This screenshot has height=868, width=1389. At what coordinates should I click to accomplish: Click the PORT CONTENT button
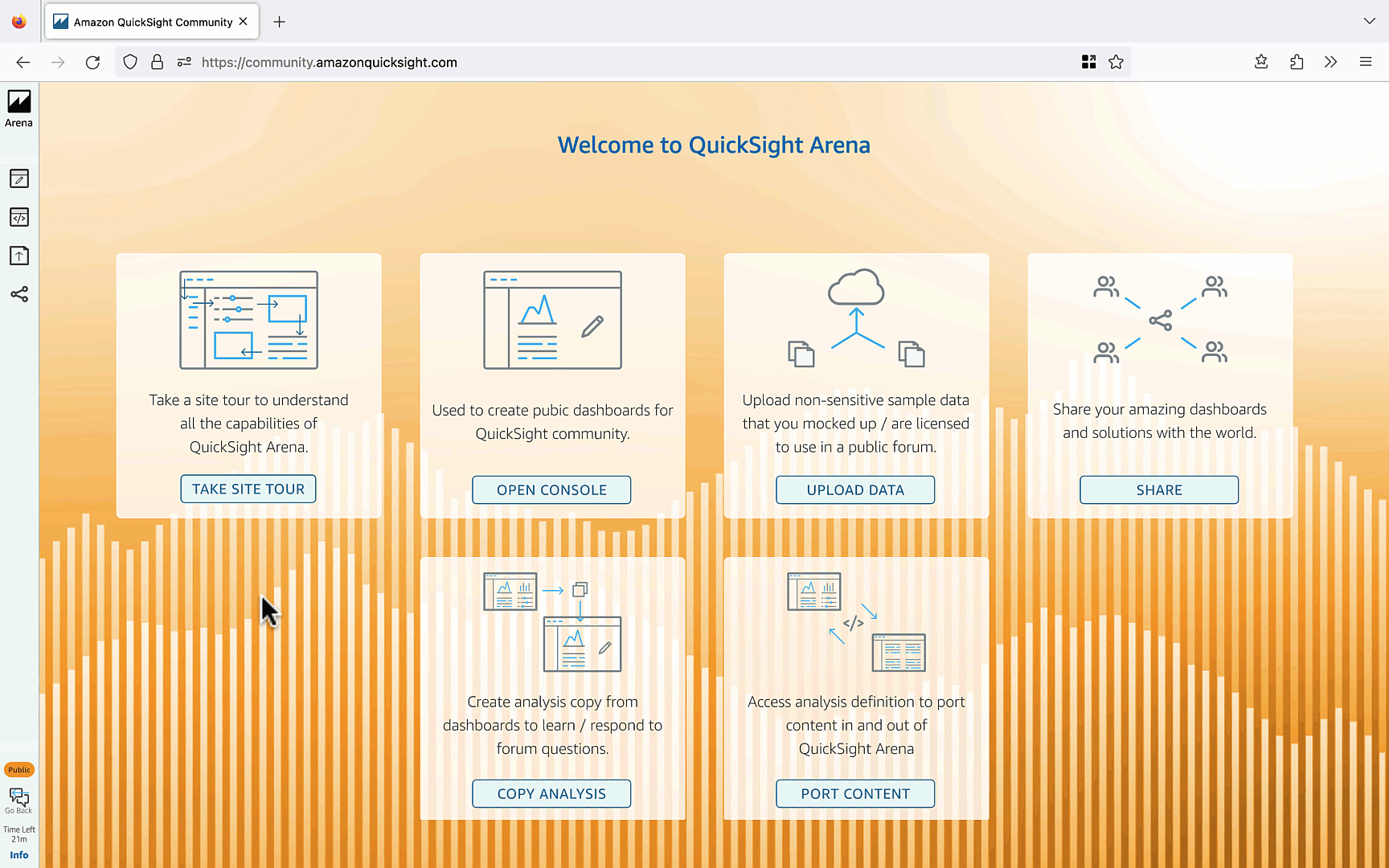pos(855,794)
